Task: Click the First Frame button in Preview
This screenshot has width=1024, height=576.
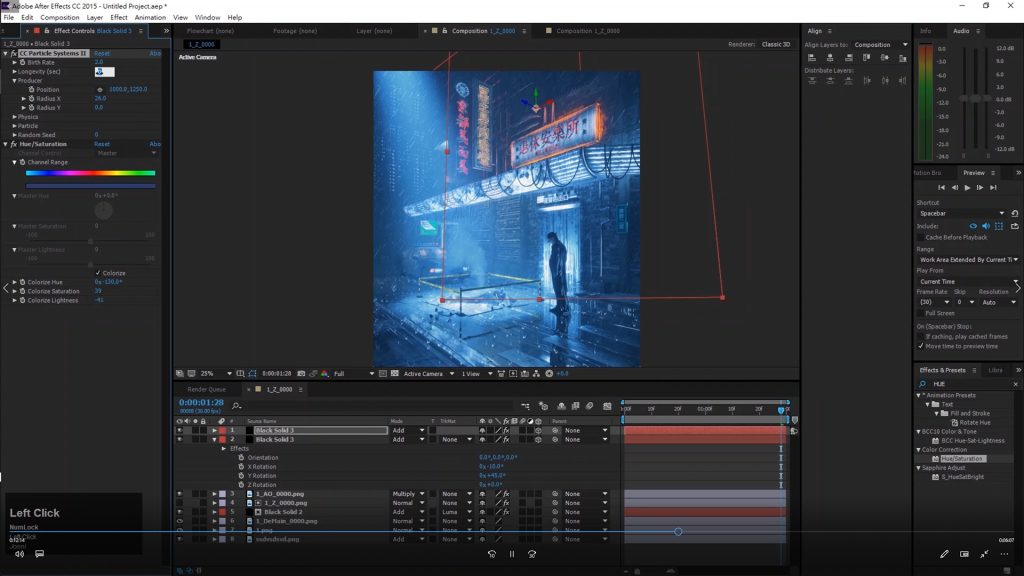Action: pos(941,187)
